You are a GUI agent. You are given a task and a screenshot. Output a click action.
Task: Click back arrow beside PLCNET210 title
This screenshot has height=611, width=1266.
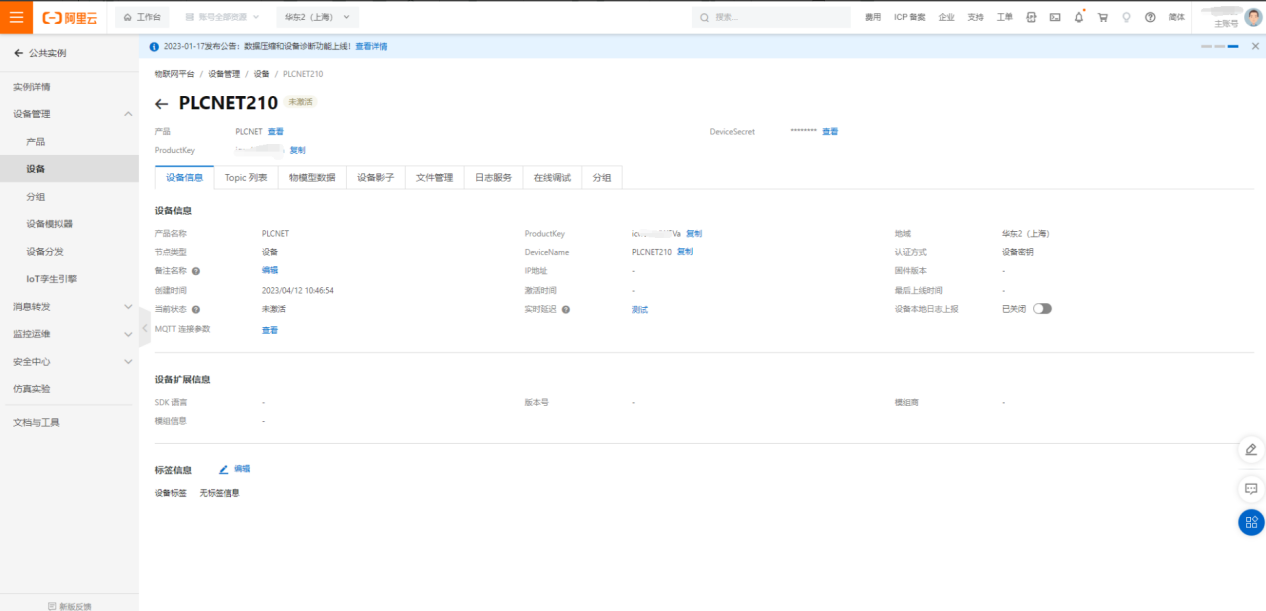click(x=162, y=104)
